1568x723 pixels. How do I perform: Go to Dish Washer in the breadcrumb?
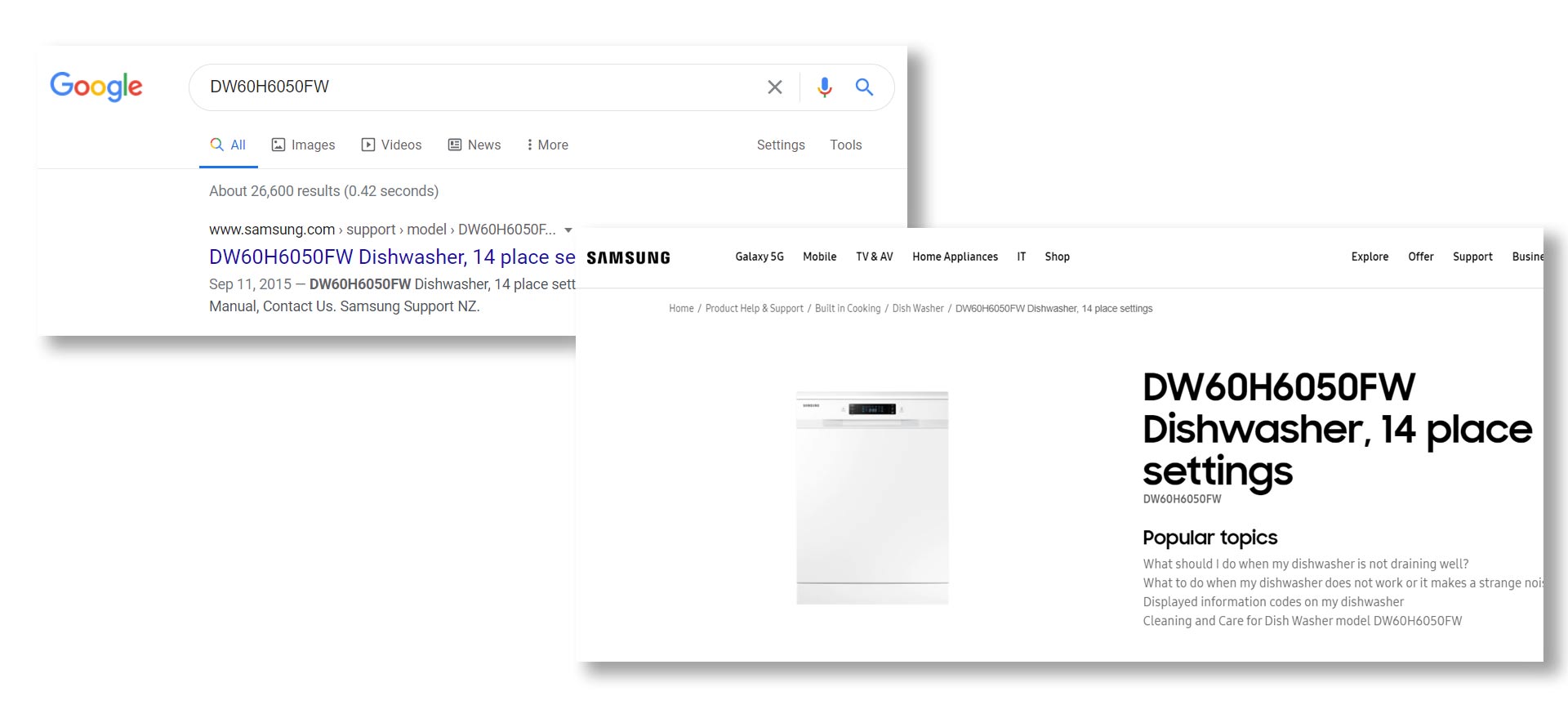point(917,309)
